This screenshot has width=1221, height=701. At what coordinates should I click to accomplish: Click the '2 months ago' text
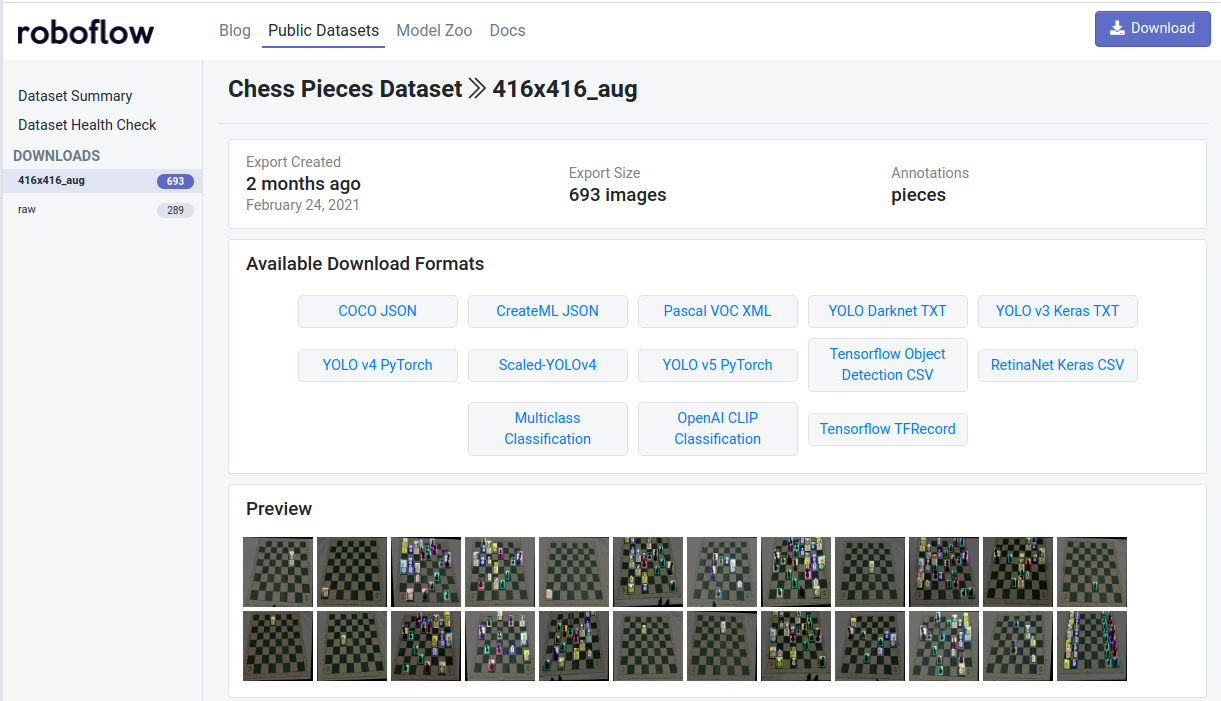pyautogui.click(x=303, y=184)
